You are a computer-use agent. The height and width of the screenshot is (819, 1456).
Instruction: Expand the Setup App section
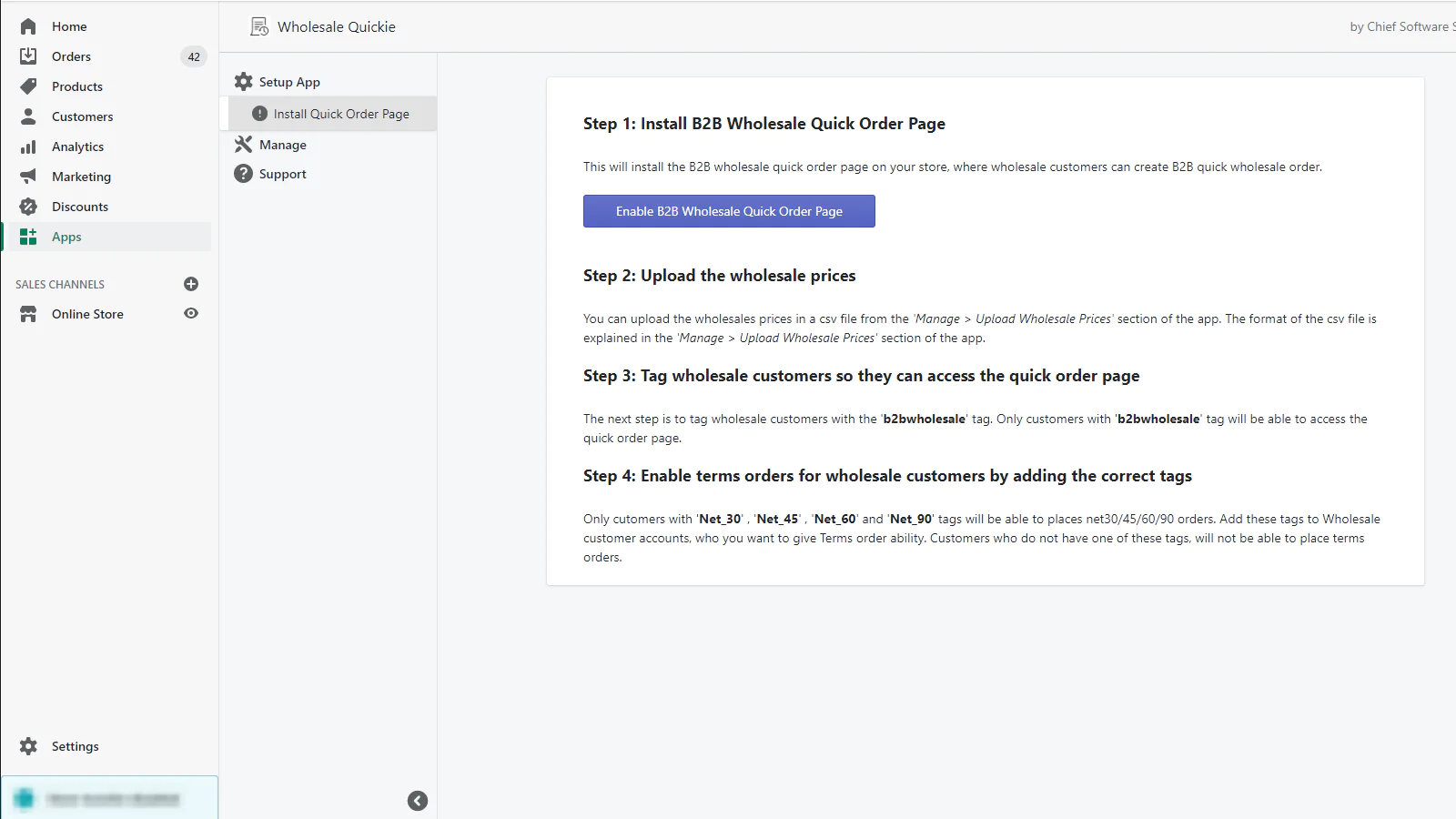(x=289, y=82)
